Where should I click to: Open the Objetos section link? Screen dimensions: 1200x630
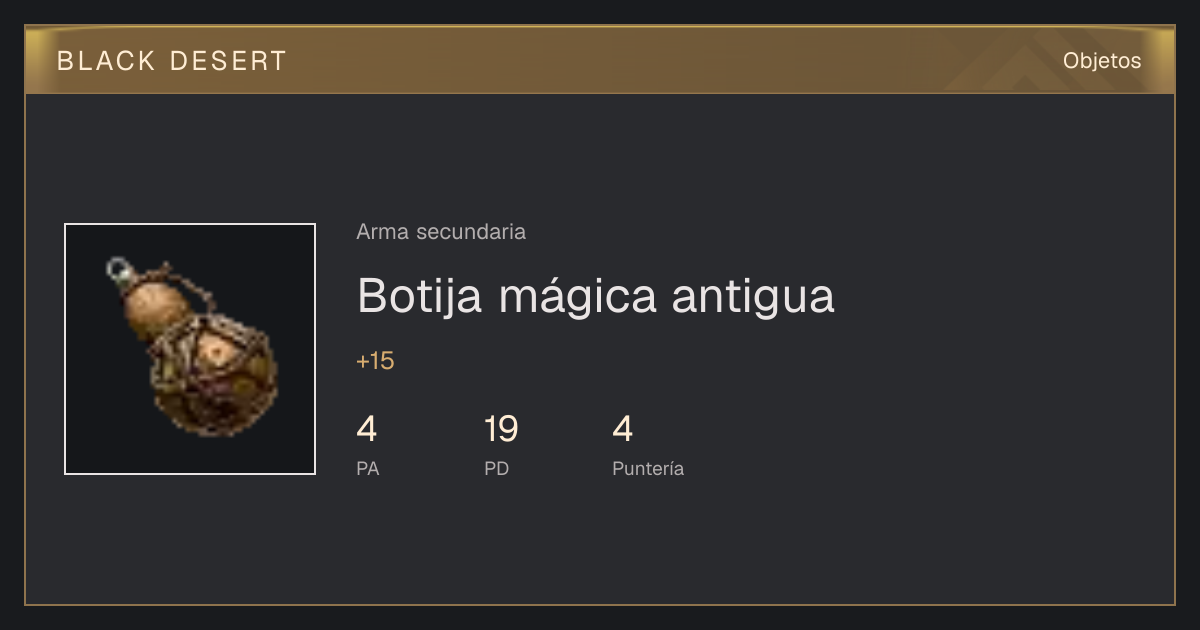tap(1102, 61)
